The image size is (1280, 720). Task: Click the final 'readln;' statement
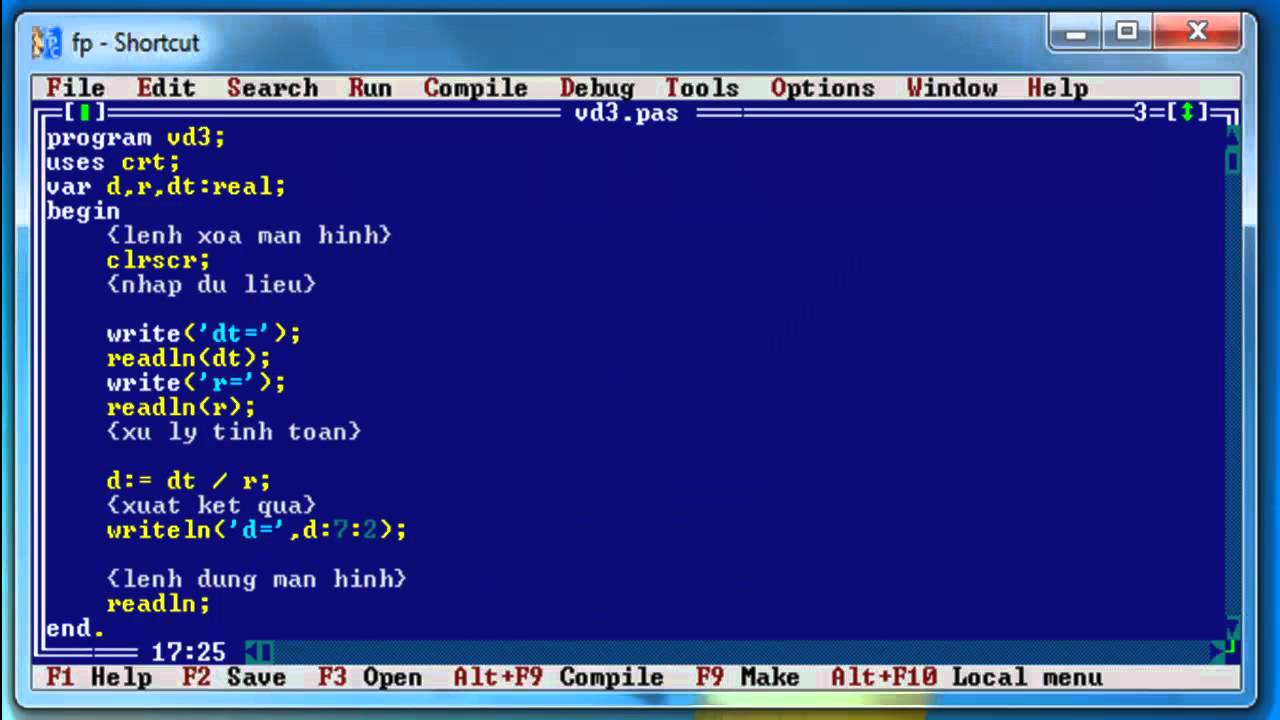(158, 603)
